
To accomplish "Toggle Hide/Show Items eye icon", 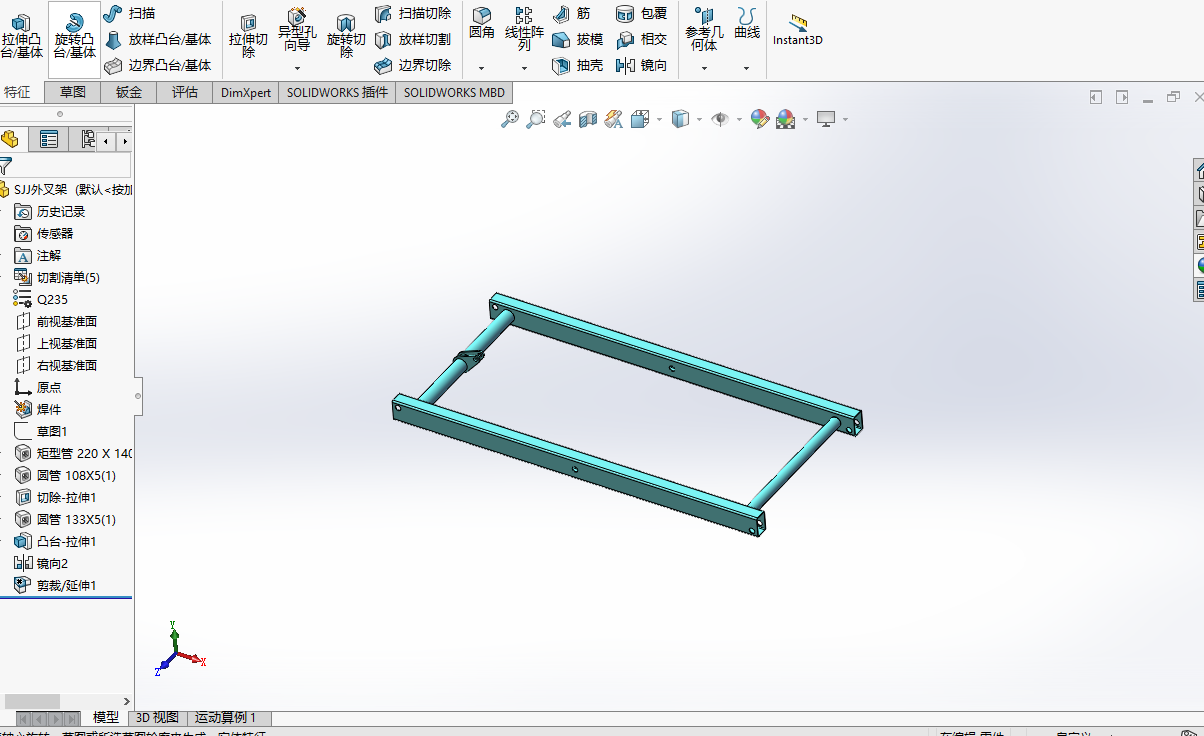I will (720, 119).
